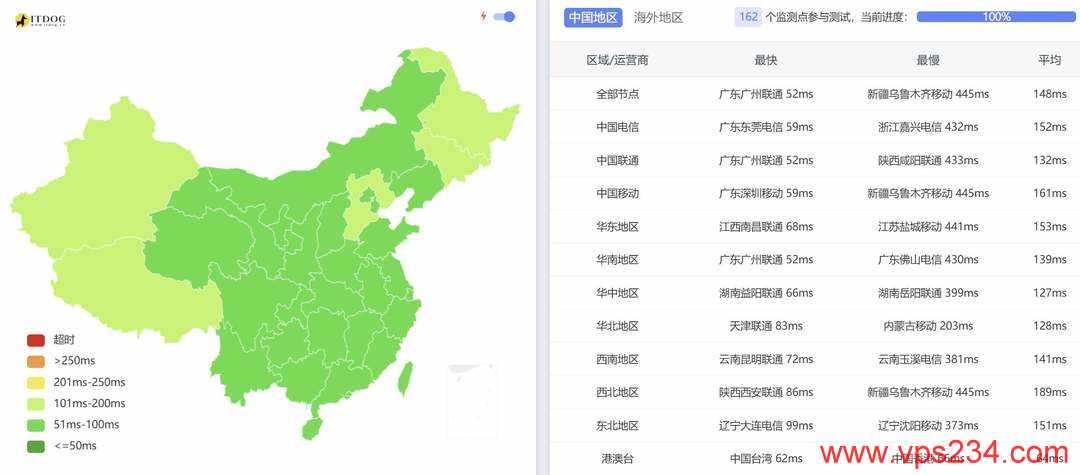Click 湖南岳阳联通 399ms cell
Viewport: 1080px width, 475px height.
(928, 293)
